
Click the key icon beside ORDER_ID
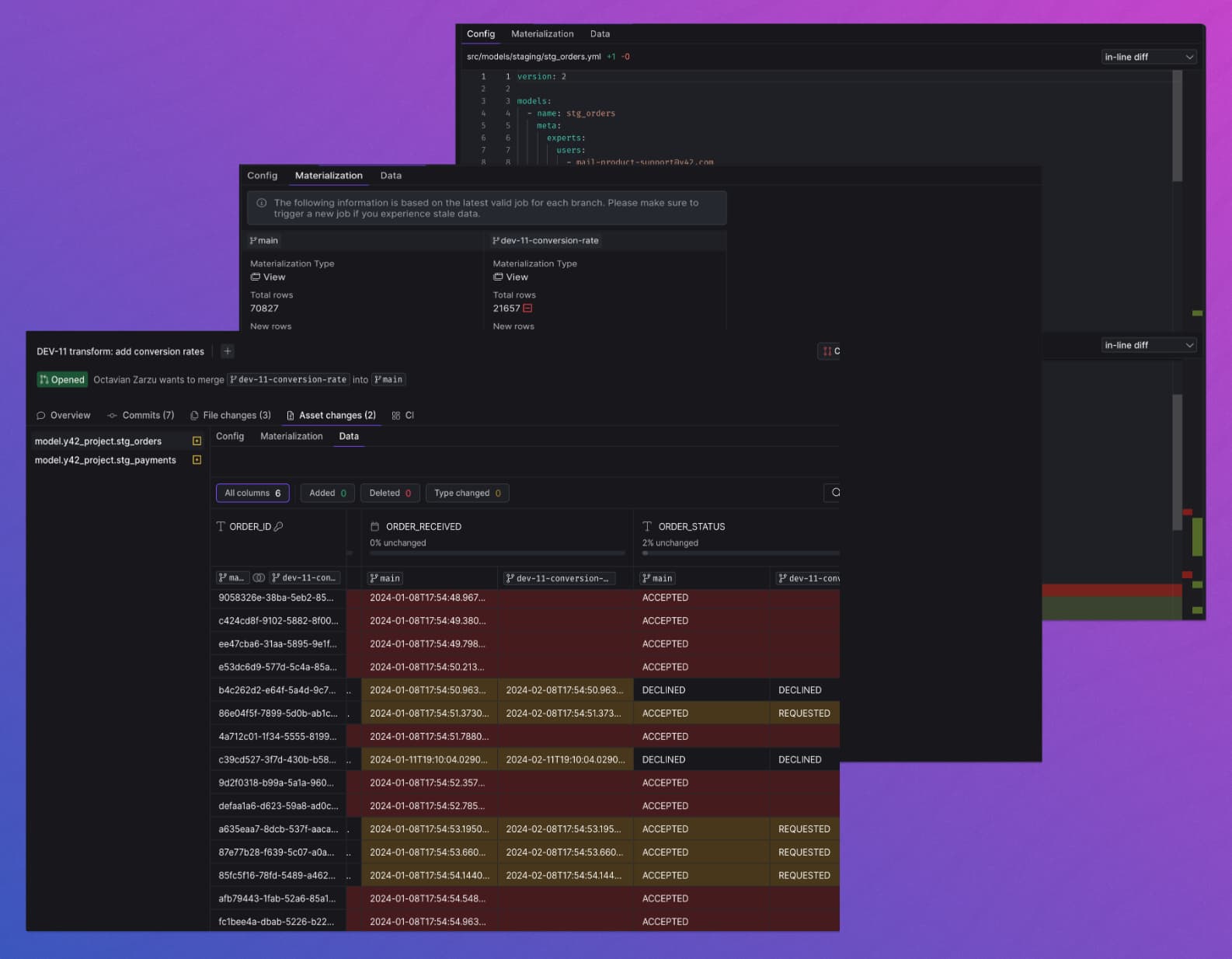pos(279,527)
